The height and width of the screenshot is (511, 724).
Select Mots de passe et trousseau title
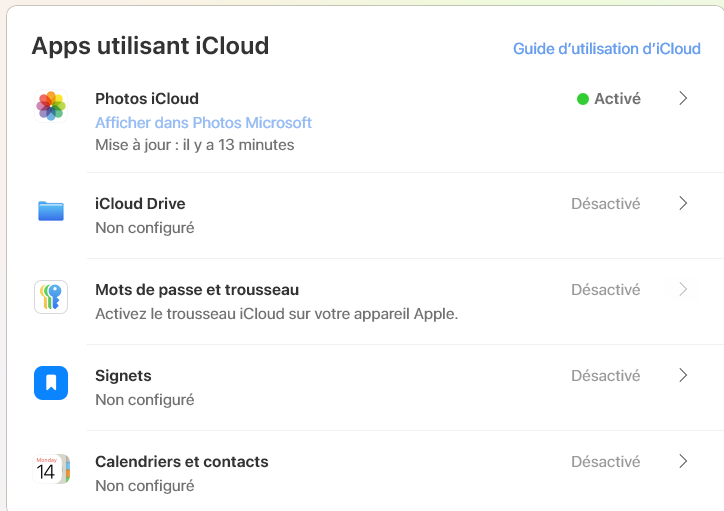click(197, 289)
